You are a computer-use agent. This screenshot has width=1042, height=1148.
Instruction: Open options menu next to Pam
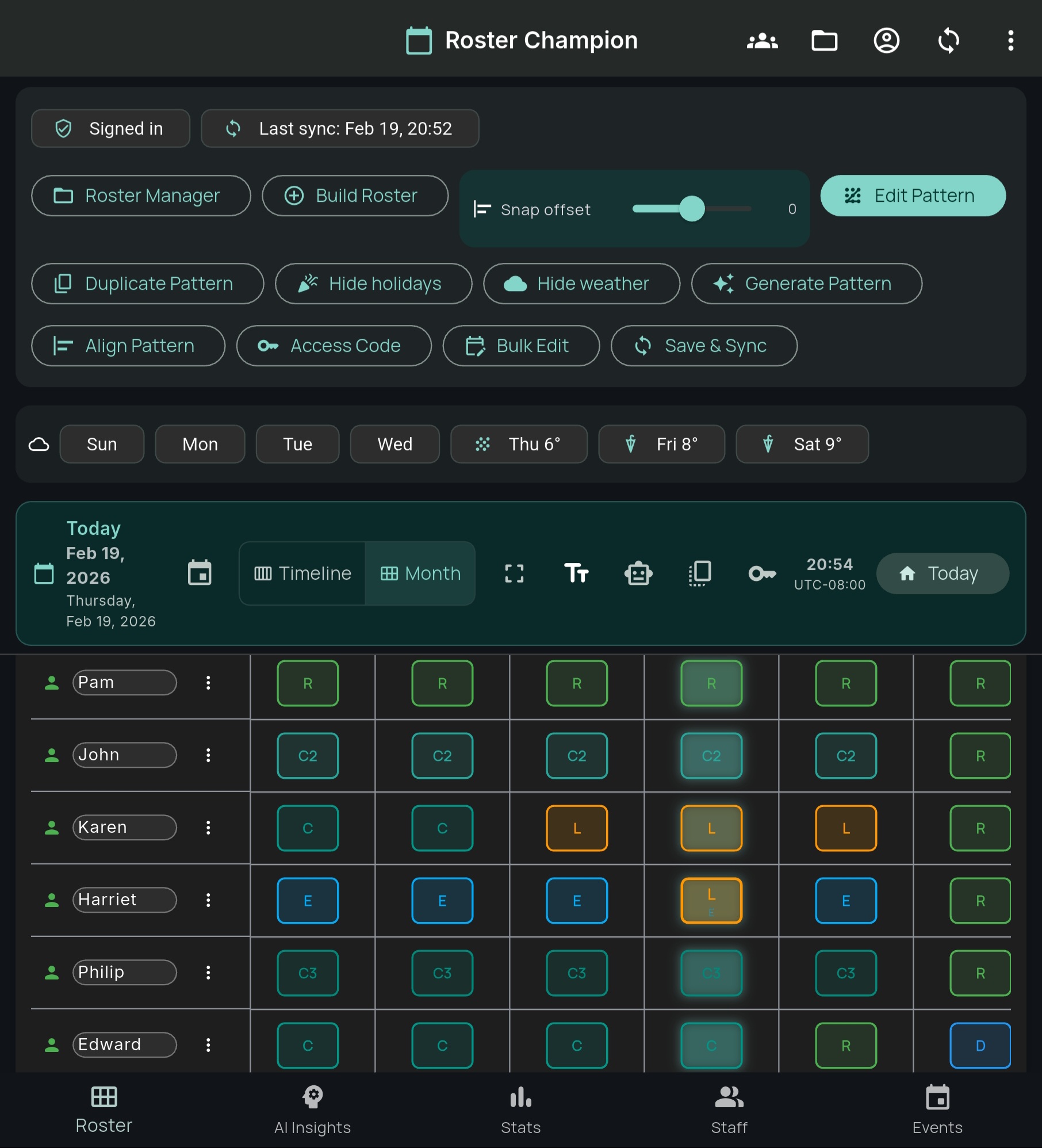coord(208,683)
